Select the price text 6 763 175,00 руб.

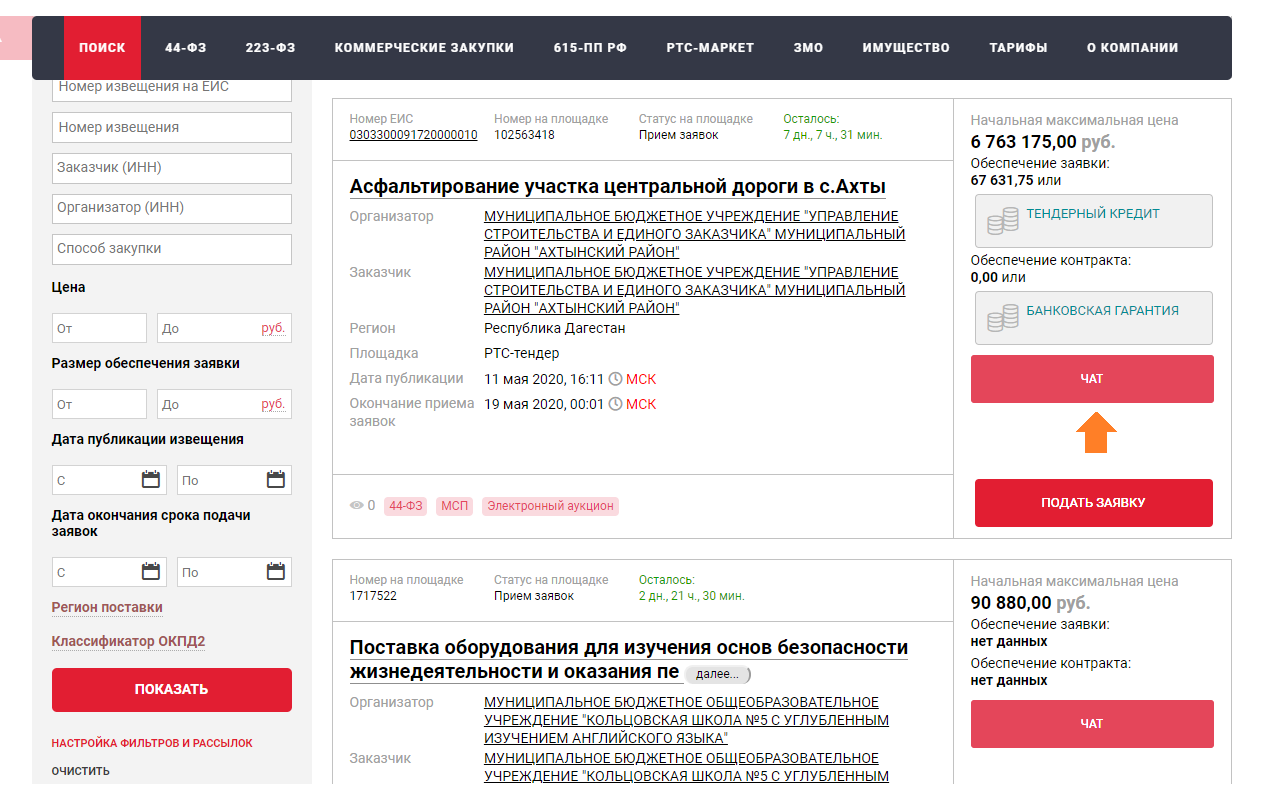[x=1043, y=142]
